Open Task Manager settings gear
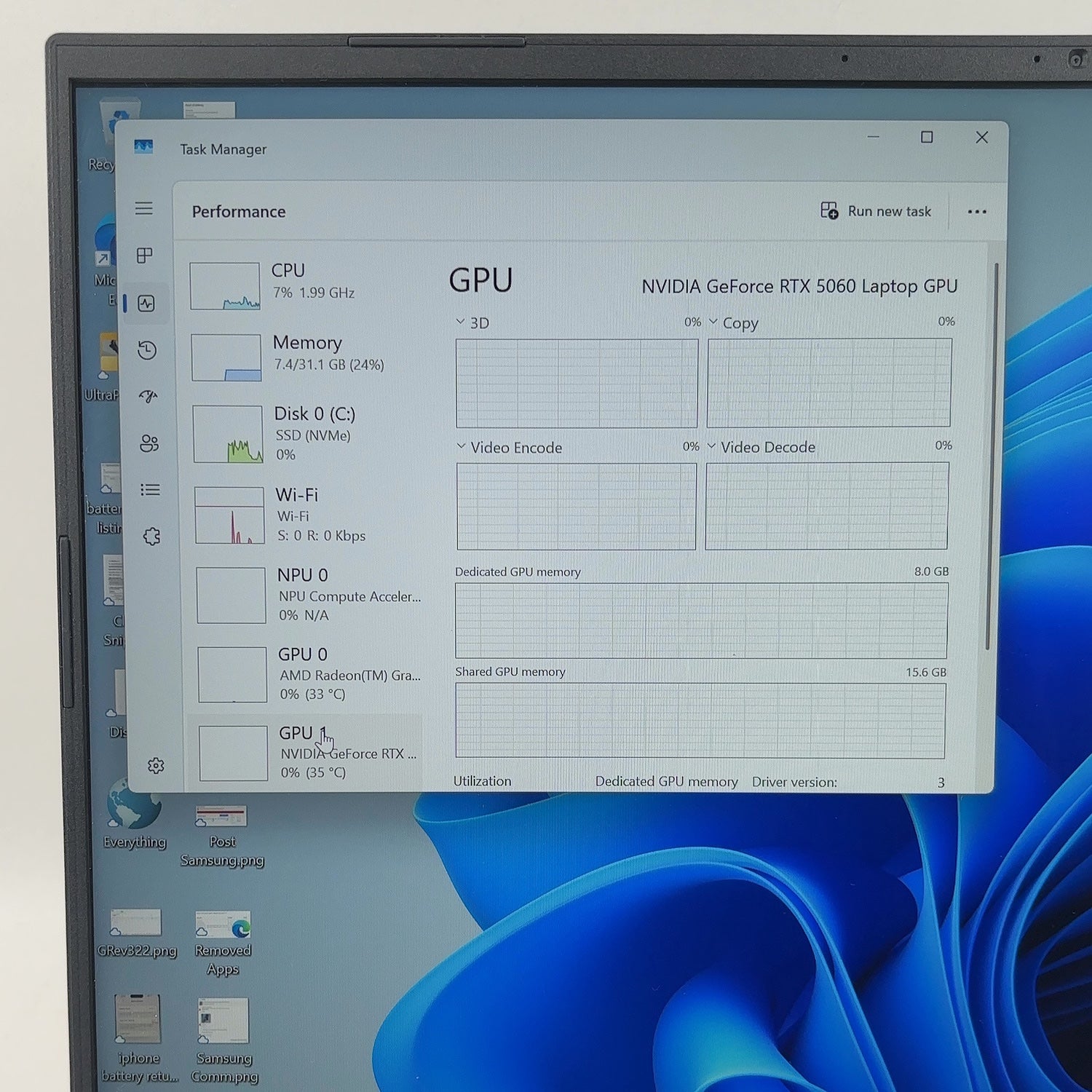The image size is (1092, 1092). (x=156, y=766)
